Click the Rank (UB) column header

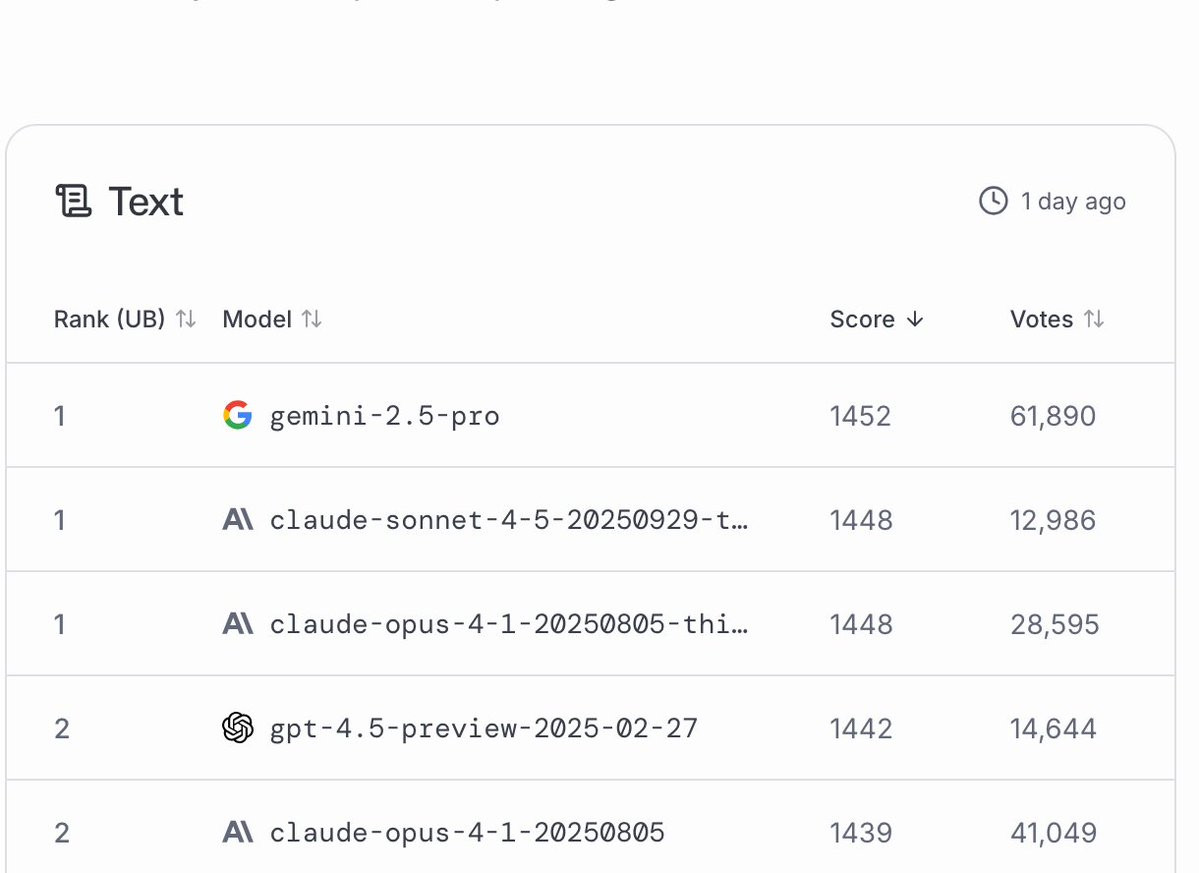pos(109,319)
